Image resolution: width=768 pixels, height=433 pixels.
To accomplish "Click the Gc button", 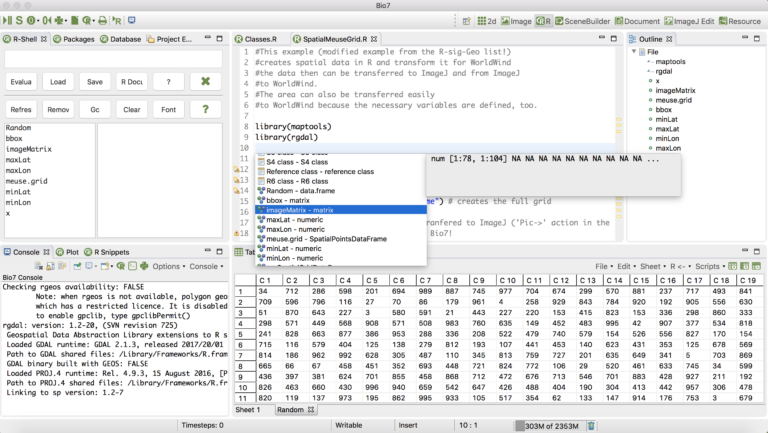I will pyautogui.click(x=94, y=109).
